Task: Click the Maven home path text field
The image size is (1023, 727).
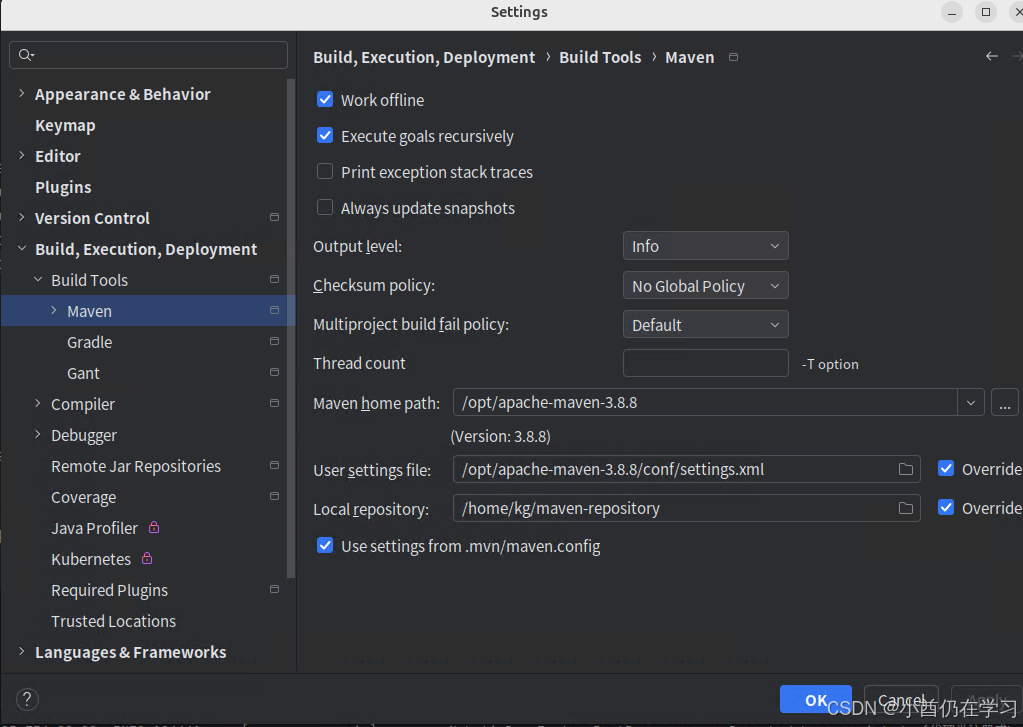Action: [705, 403]
